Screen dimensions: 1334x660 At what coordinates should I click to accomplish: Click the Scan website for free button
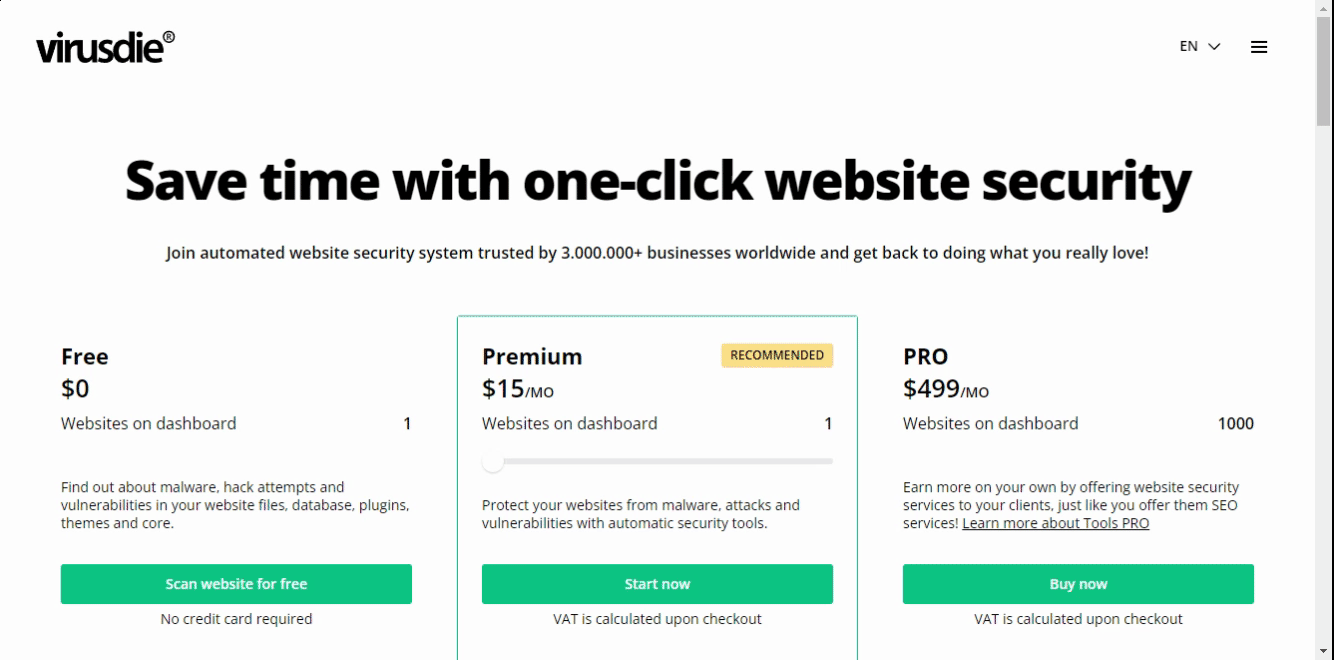point(236,584)
